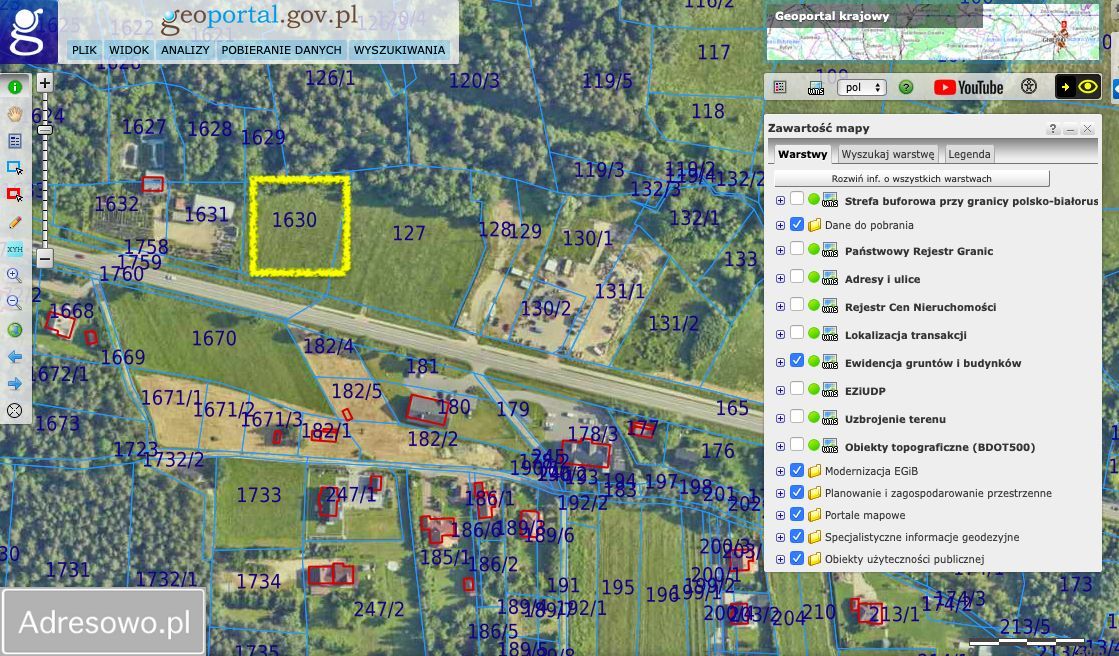Choose the blue rectangle selection tool

[x=14, y=168]
